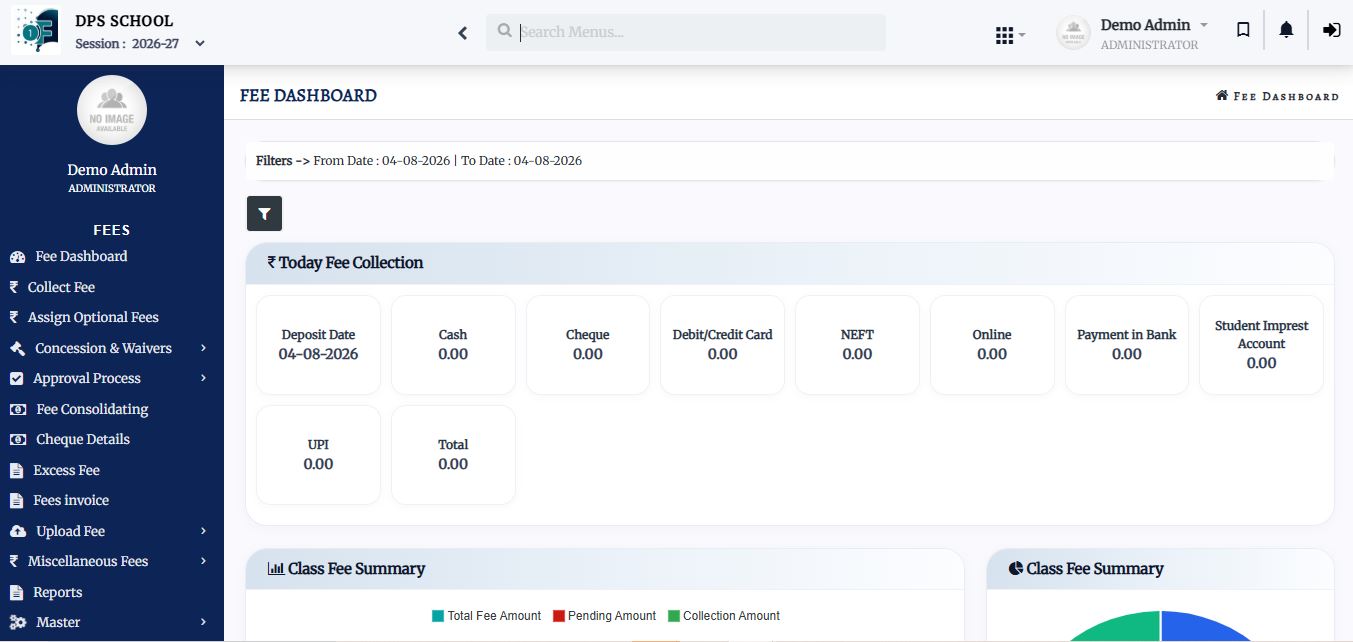
Task: Expand Approval Process submenu arrow
Action: (x=203, y=378)
